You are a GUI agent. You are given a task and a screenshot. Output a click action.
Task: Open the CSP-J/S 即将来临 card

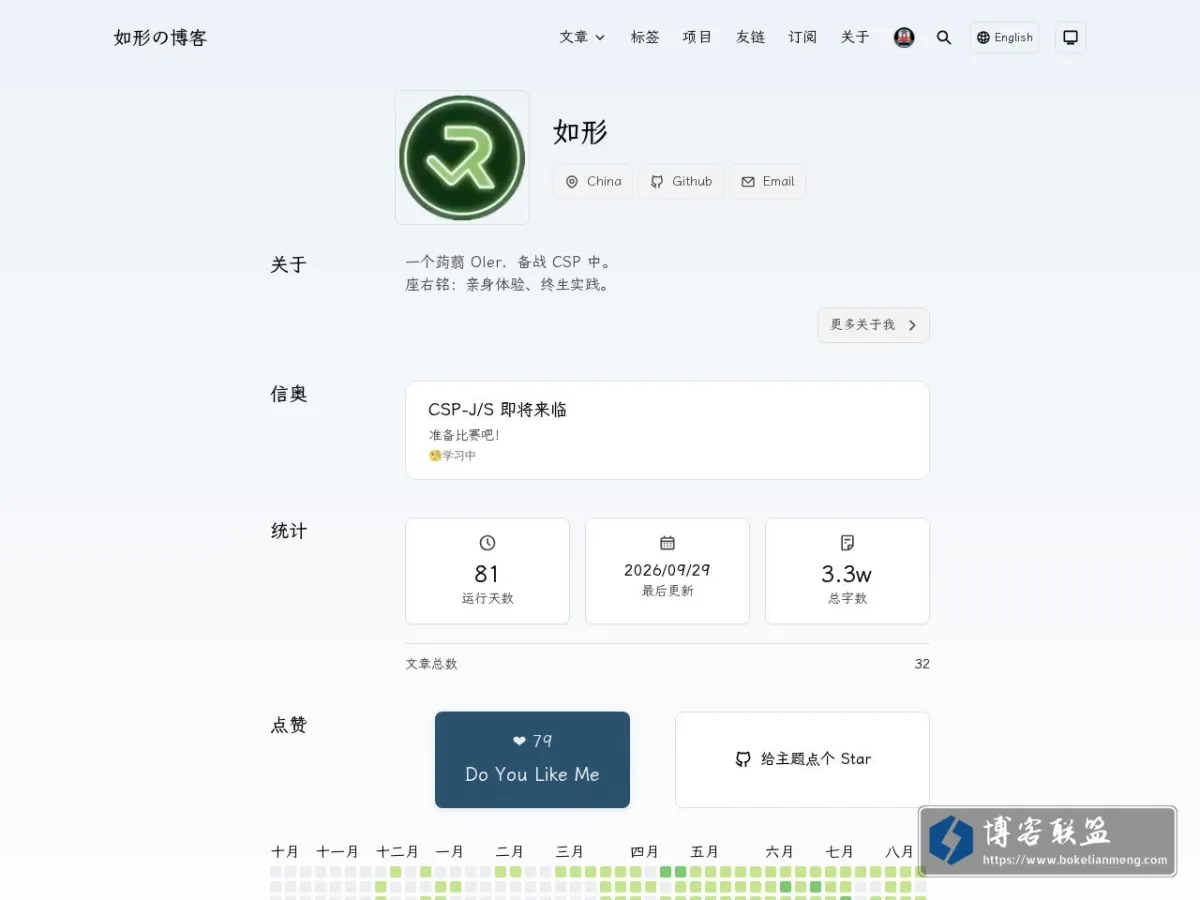[x=667, y=430]
